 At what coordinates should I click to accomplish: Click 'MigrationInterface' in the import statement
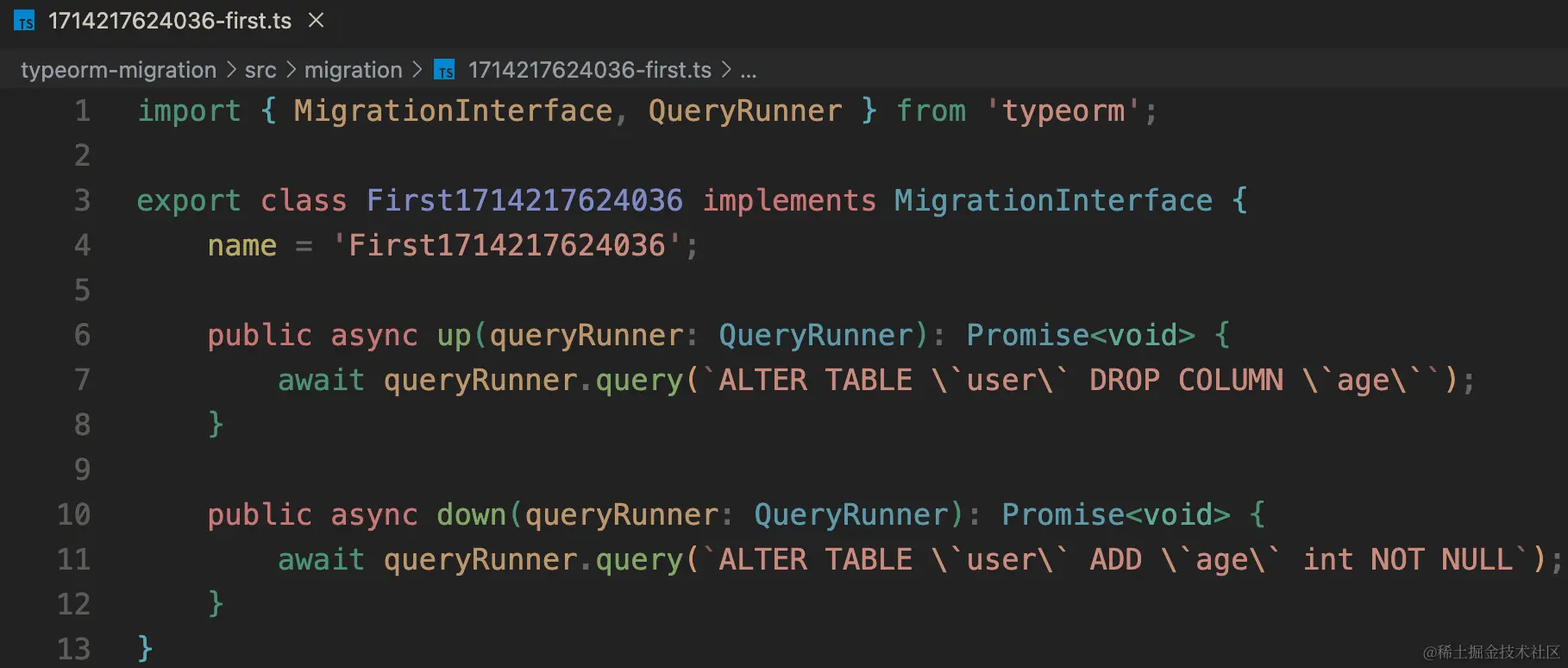click(453, 110)
